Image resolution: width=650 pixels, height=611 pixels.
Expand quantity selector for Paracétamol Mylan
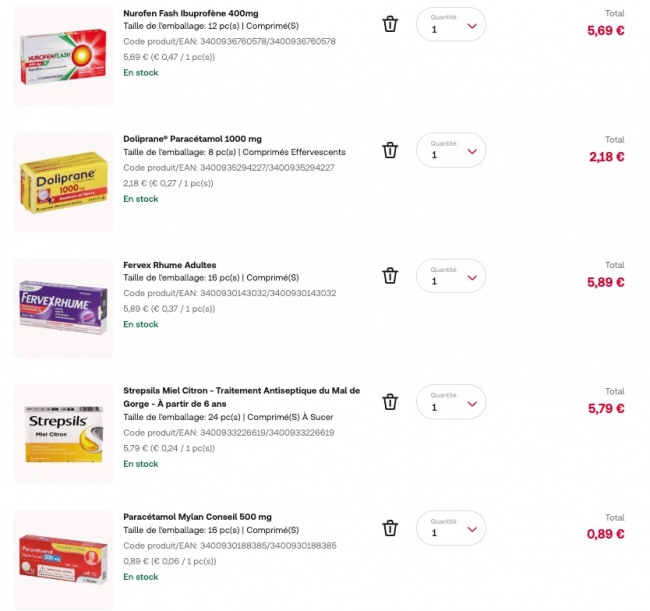[451, 529]
